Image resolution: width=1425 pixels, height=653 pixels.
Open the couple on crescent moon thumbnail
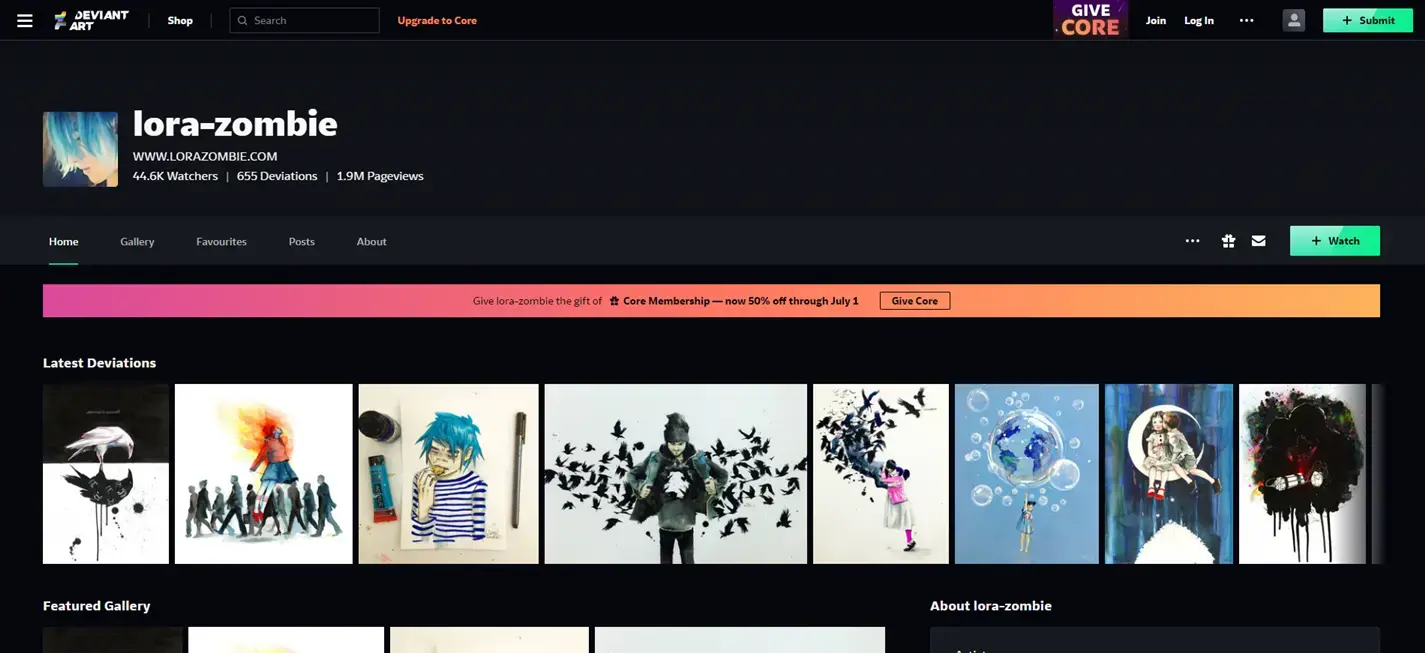pos(1169,474)
